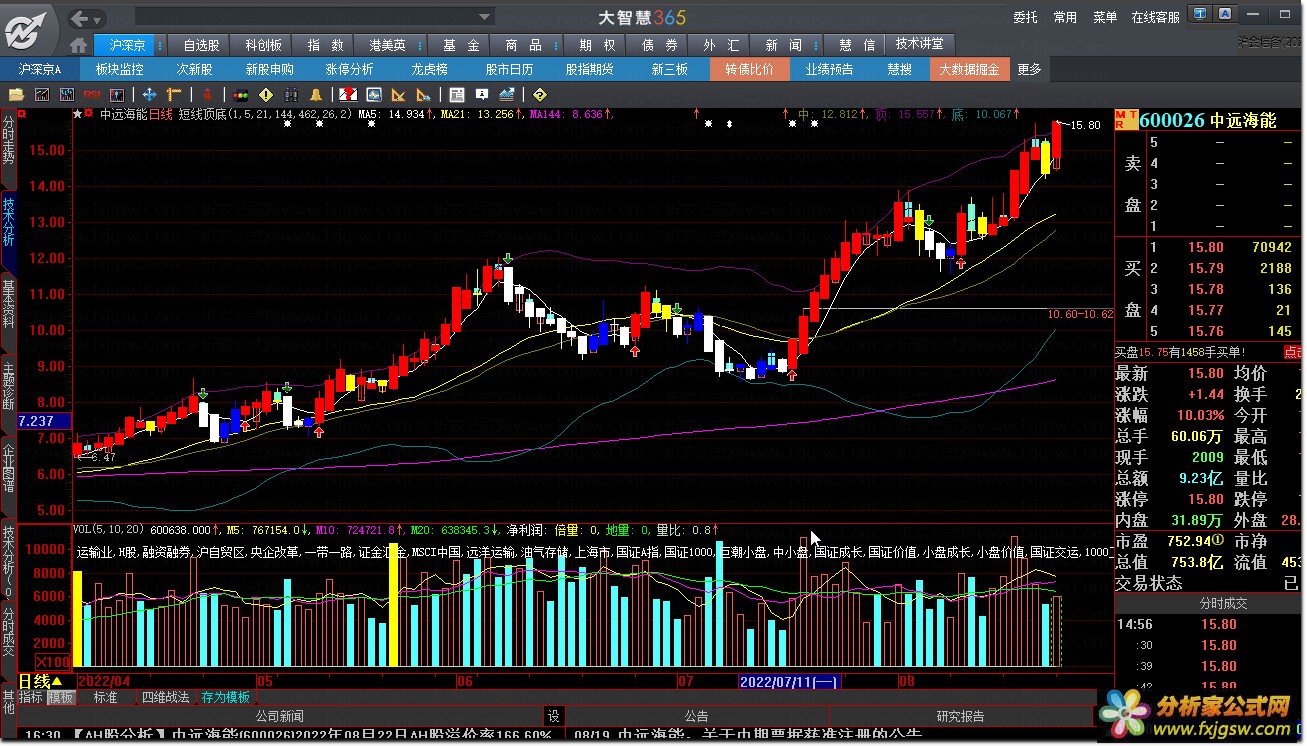
Task: Click the 设 settings button beside 公司新闻
Action: (553, 716)
